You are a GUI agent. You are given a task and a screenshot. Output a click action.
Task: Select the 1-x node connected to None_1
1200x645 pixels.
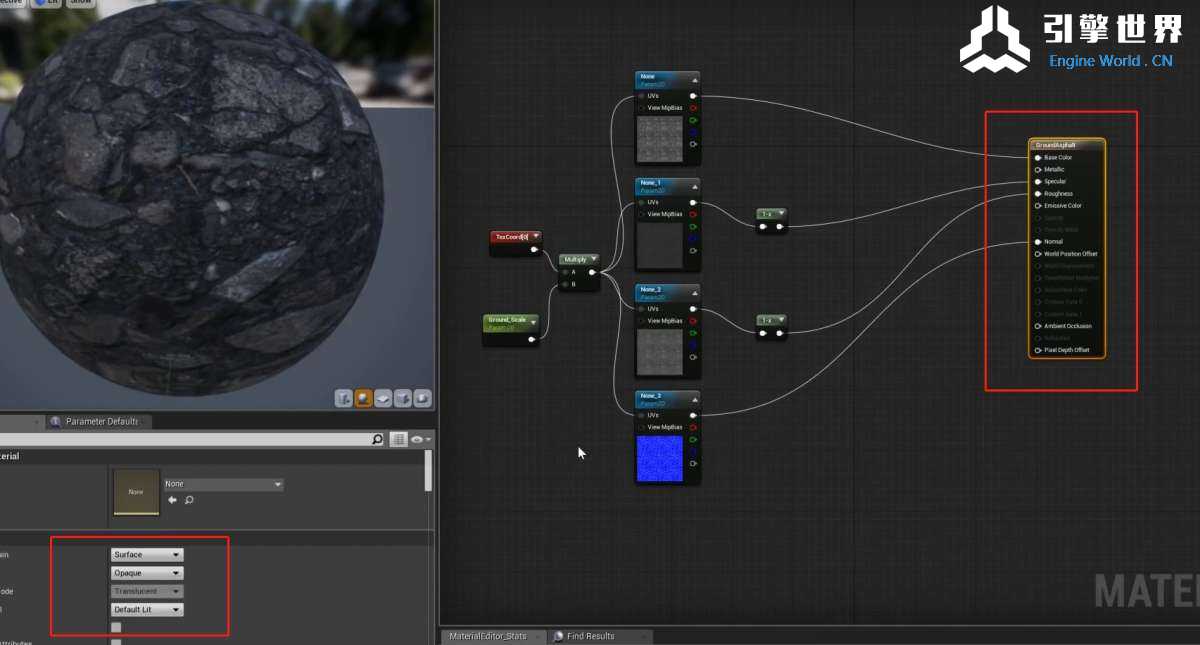coord(771,220)
